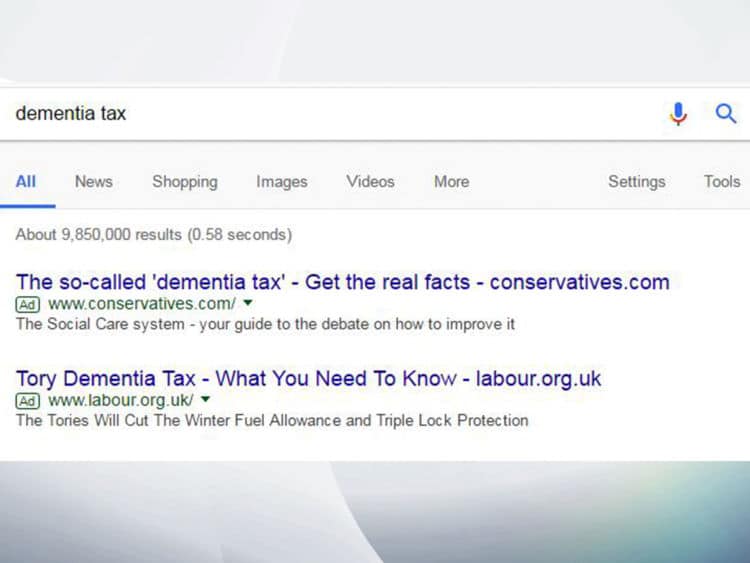
Task: Switch to the Images tab
Action: pyautogui.click(x=281, y=182)
